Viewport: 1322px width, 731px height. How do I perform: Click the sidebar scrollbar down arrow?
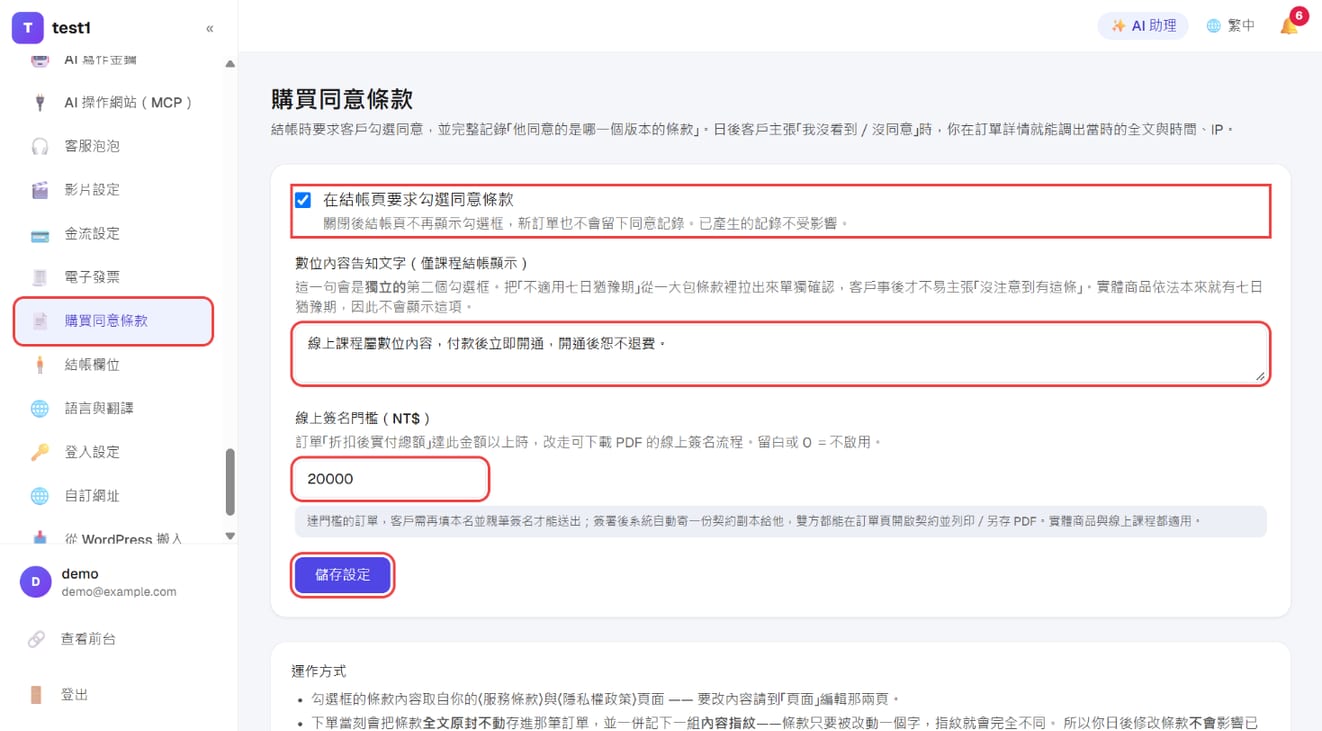coord(230,537)
